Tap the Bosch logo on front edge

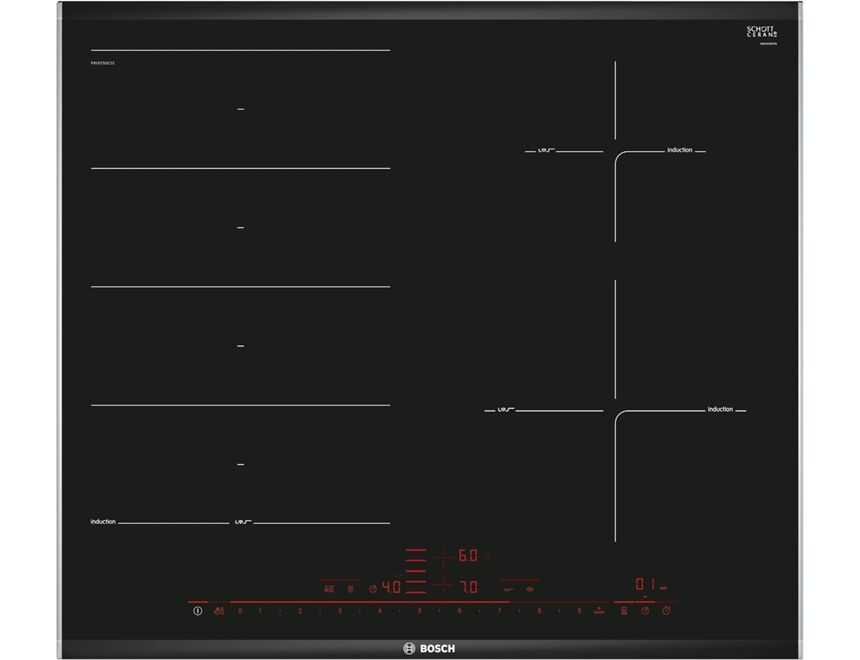[x=429, y=647]
